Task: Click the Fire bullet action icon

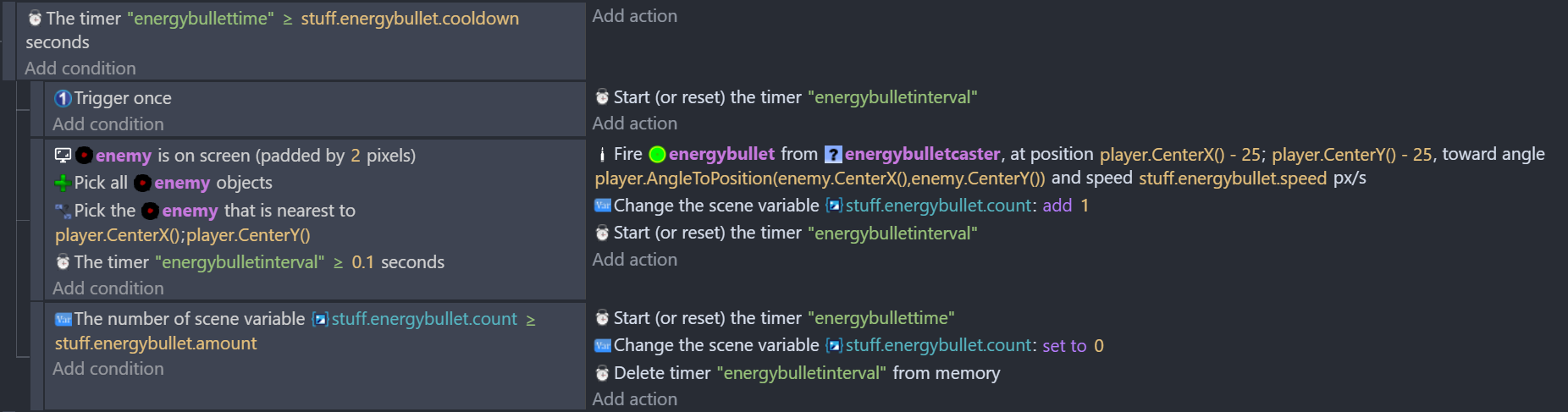Action: (x=602, y=155)
